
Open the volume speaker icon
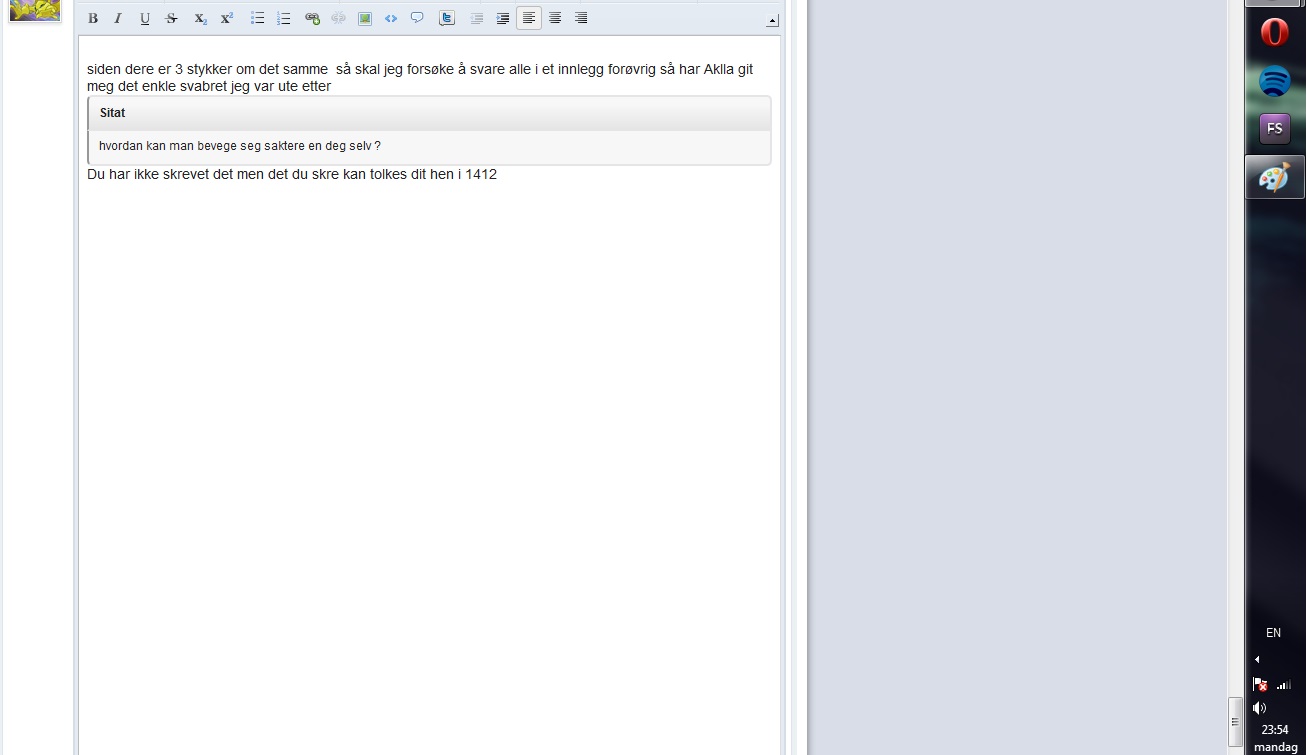click(x=1260, y=708)
